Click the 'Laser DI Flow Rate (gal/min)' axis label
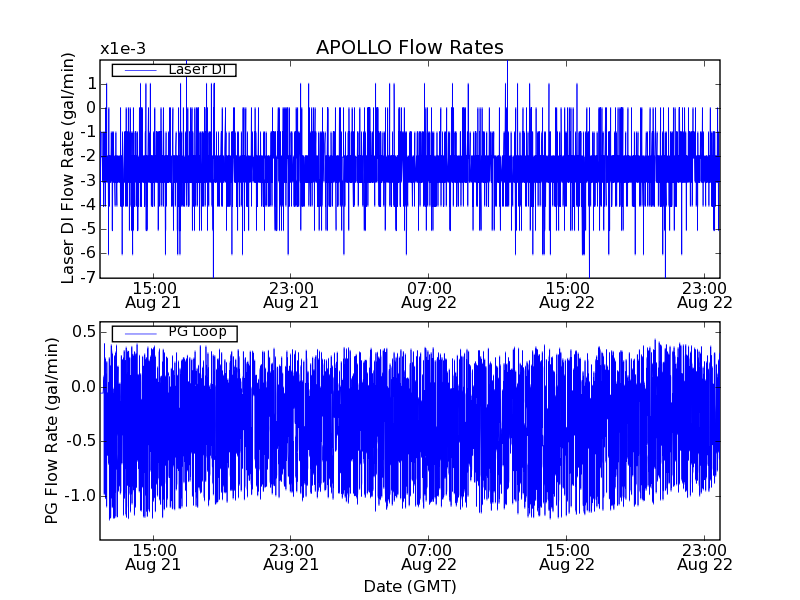Viewport: 800px width, 600px height. 67,168
